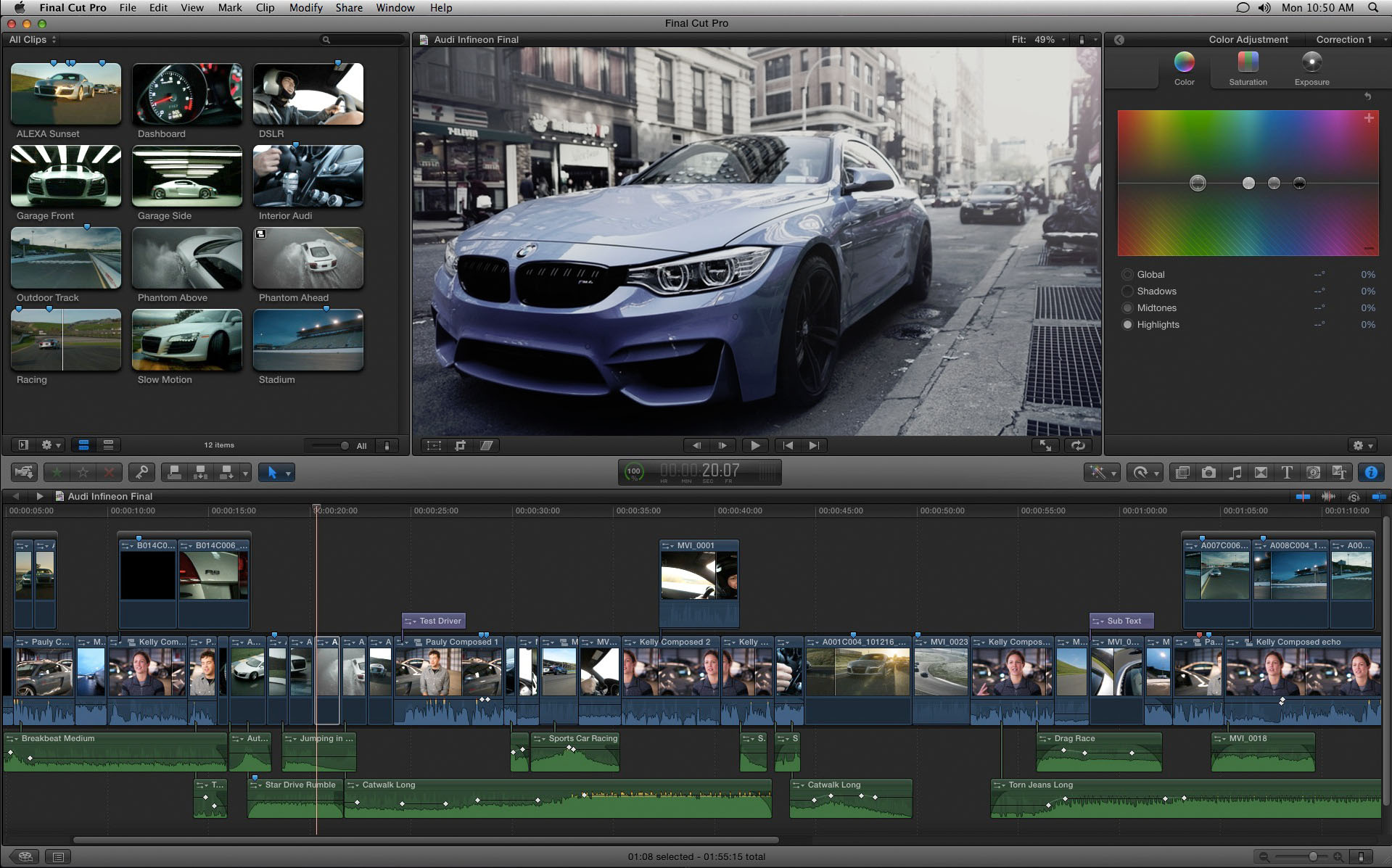Viewport: 1392px width, 868px height.
Task: Open the Keyword Editor key icon
Action: [x=141, y=473]
